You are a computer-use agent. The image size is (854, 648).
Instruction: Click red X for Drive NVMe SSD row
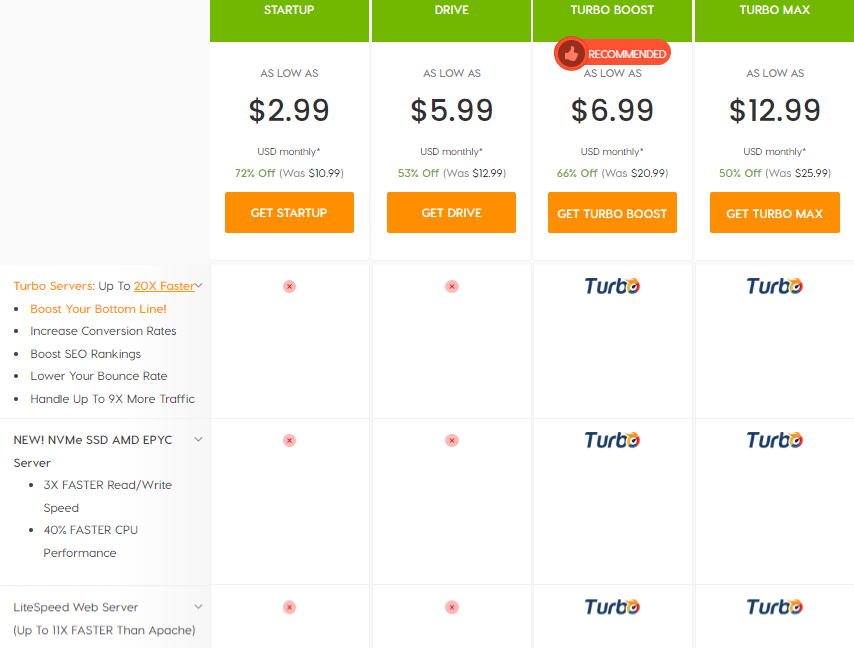tap(452, 441)
